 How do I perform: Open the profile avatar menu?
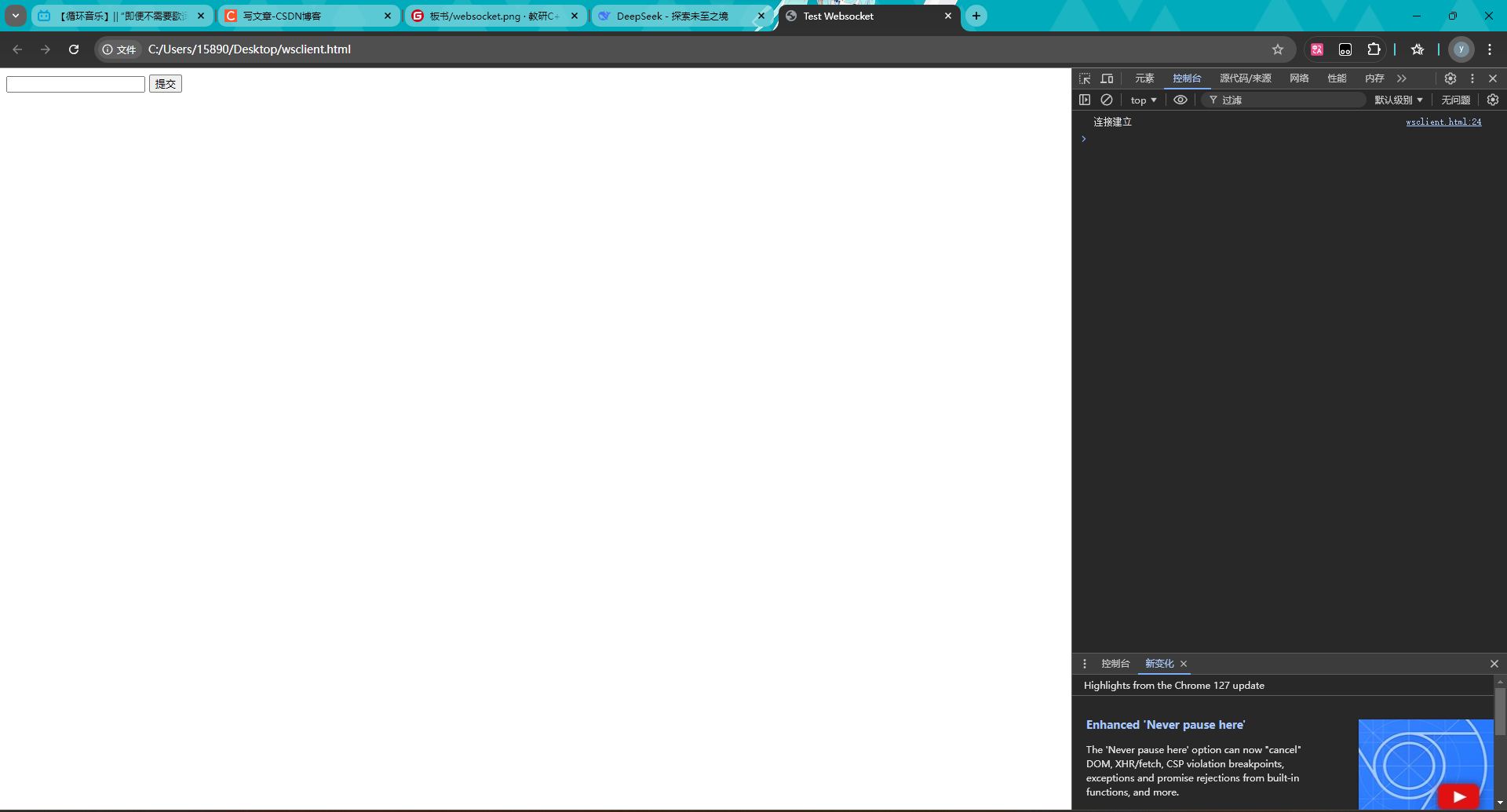[x=1461, y=49]
